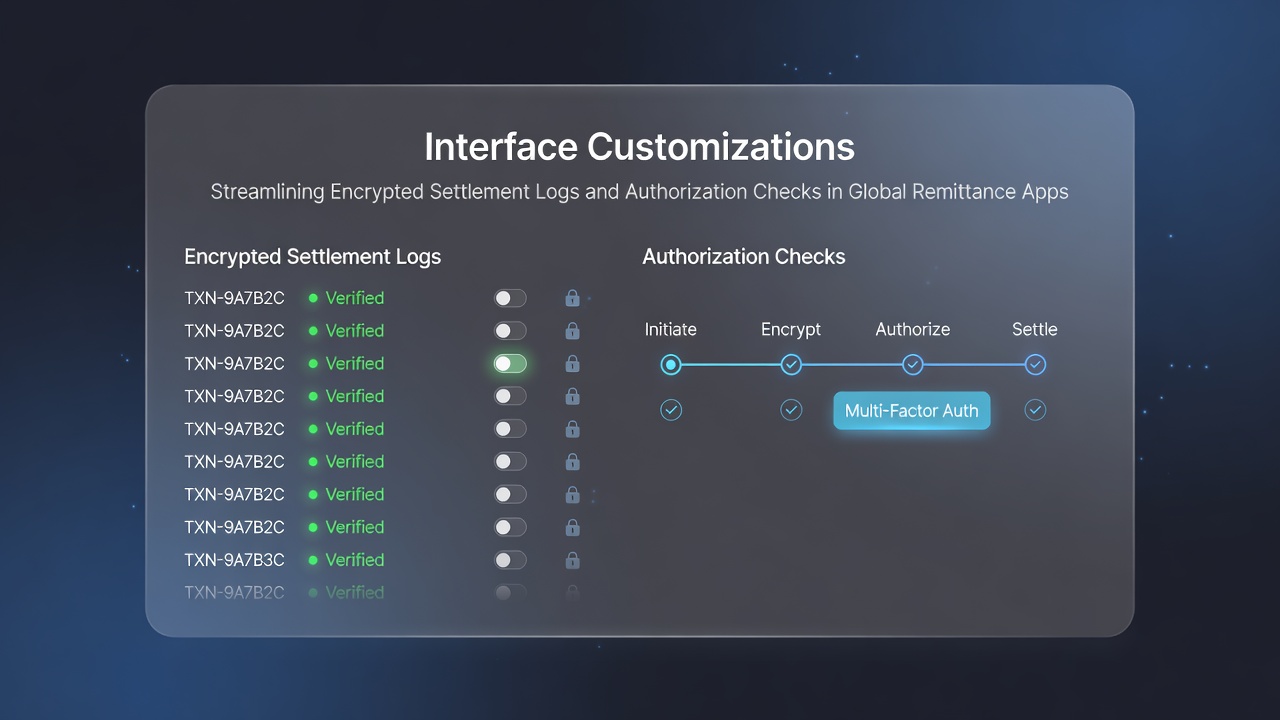Click the Interface Customizations title
Image resolution: width=1280 pixels, height=720 pixels.
coord(640,147)
